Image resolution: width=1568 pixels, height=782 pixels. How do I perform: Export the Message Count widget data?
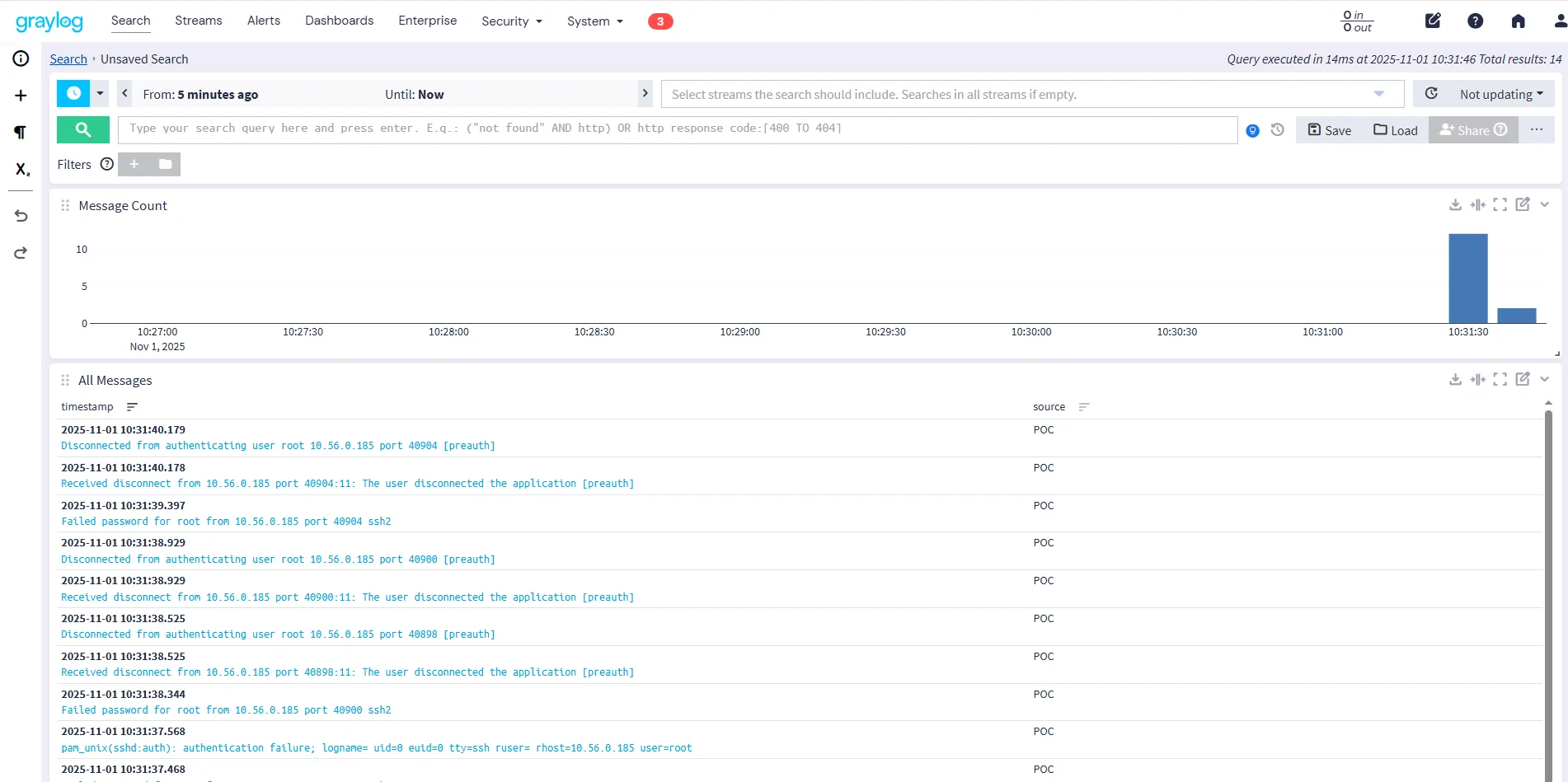(1455, 204)
